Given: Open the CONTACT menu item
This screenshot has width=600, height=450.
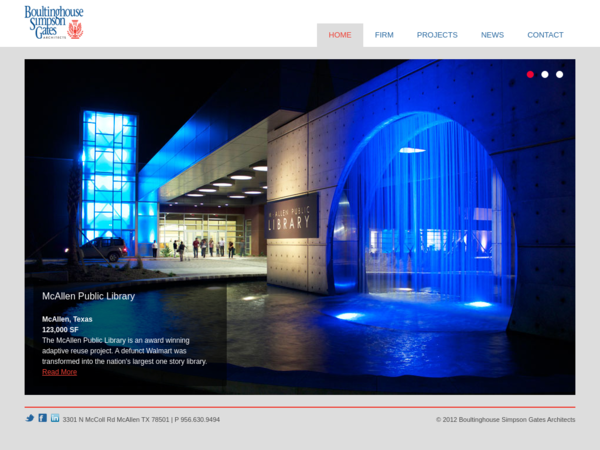Looking at the screenshot, I should pyautogui.click(x=545, y=35).
